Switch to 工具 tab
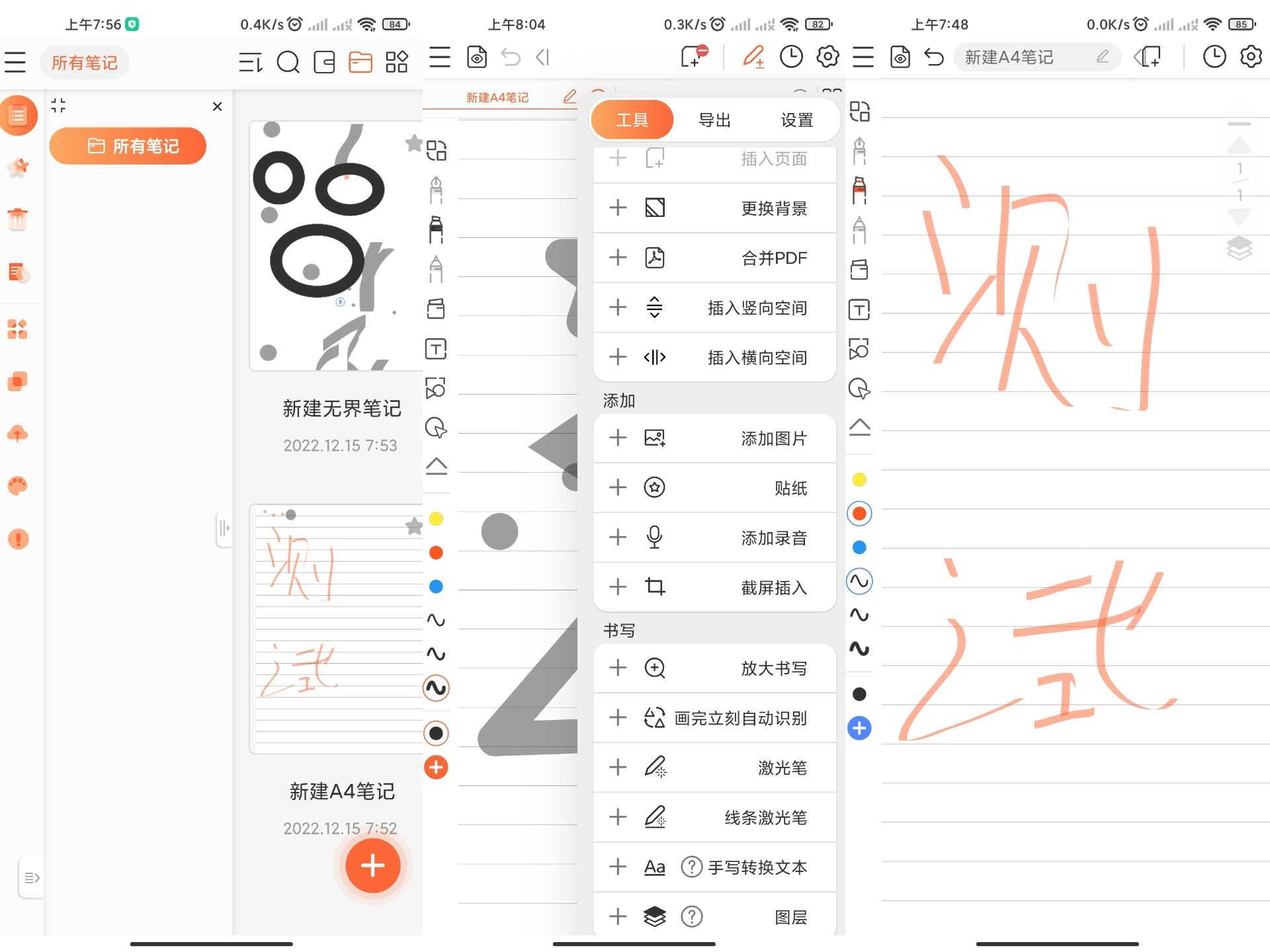This screenshot has height=952, width=1270. tap(632, 120)
